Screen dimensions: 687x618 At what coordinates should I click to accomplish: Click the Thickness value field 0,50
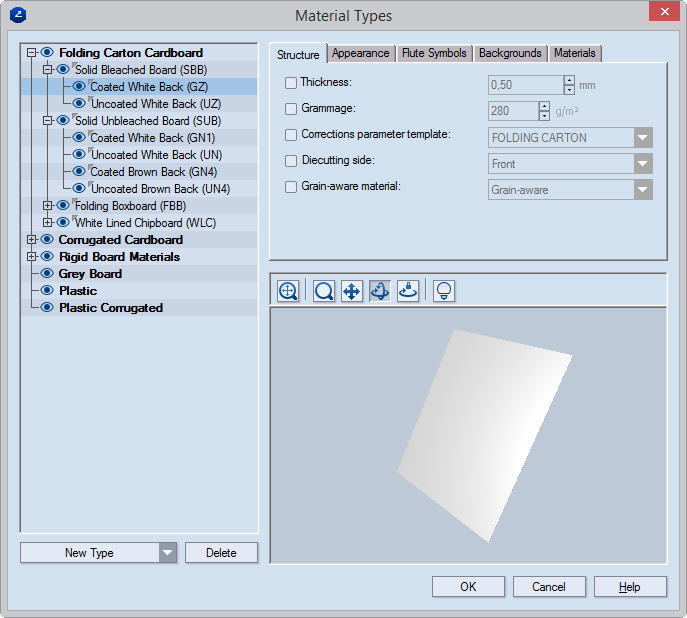(x=526, y=85)
